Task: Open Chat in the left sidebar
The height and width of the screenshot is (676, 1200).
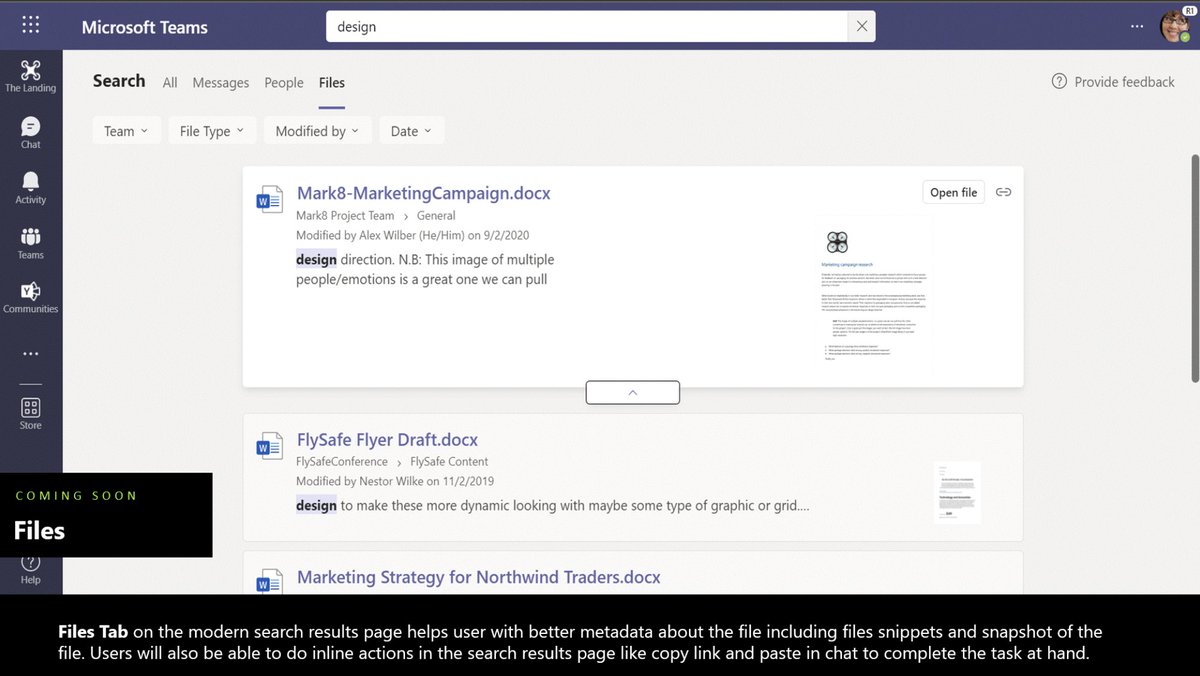Action: [30, 132]
